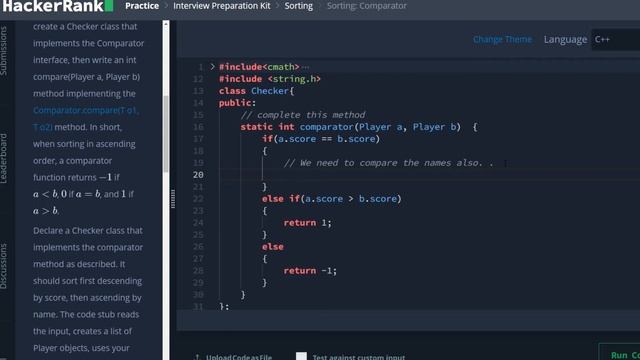This screenshot has width=640, height=360.
Task: Open the Submissions side tab
Action: click(x=4, y=50)
